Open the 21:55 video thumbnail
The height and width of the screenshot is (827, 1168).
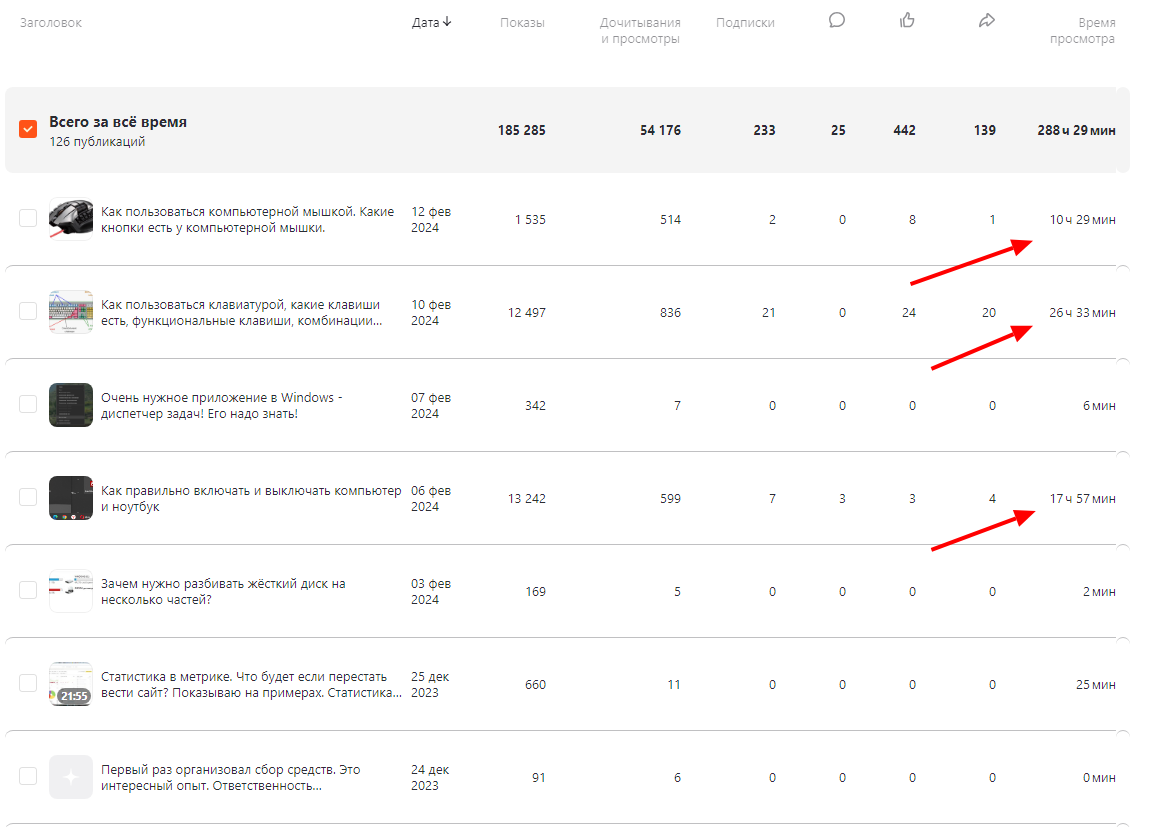71,684
